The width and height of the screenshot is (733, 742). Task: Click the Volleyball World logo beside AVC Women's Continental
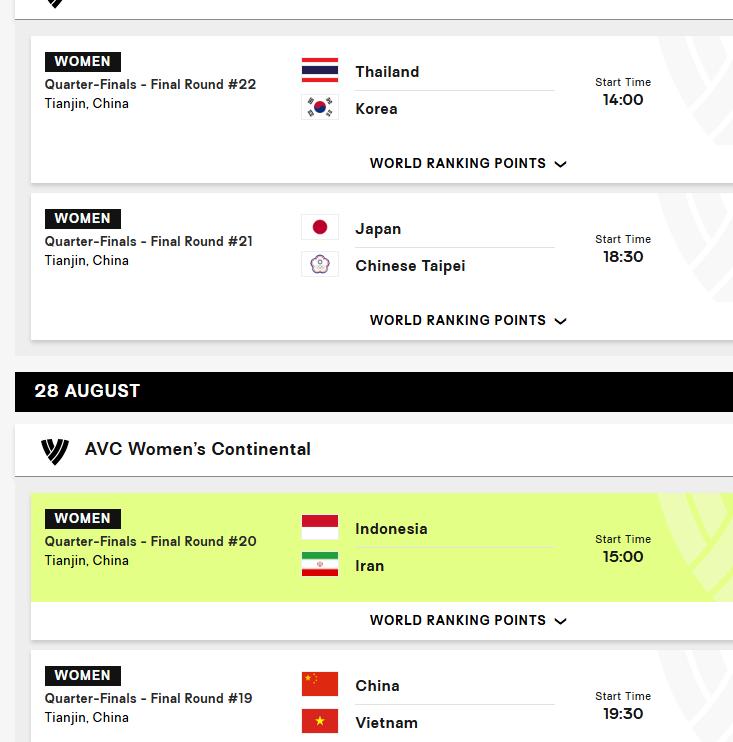(x=55, y=451)
